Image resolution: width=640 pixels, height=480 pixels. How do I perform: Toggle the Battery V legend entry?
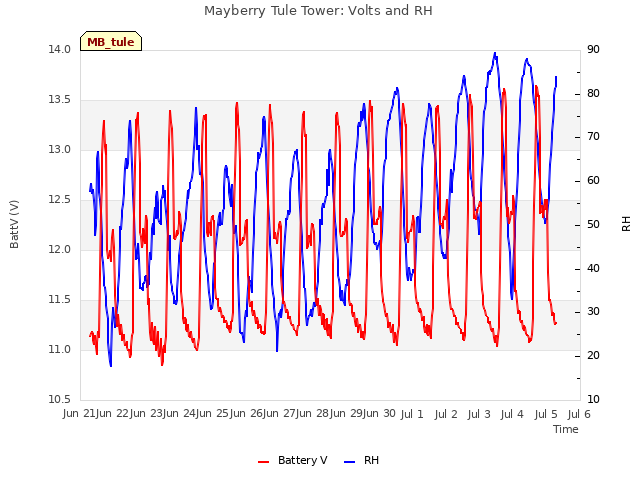(x=293, y=460)
